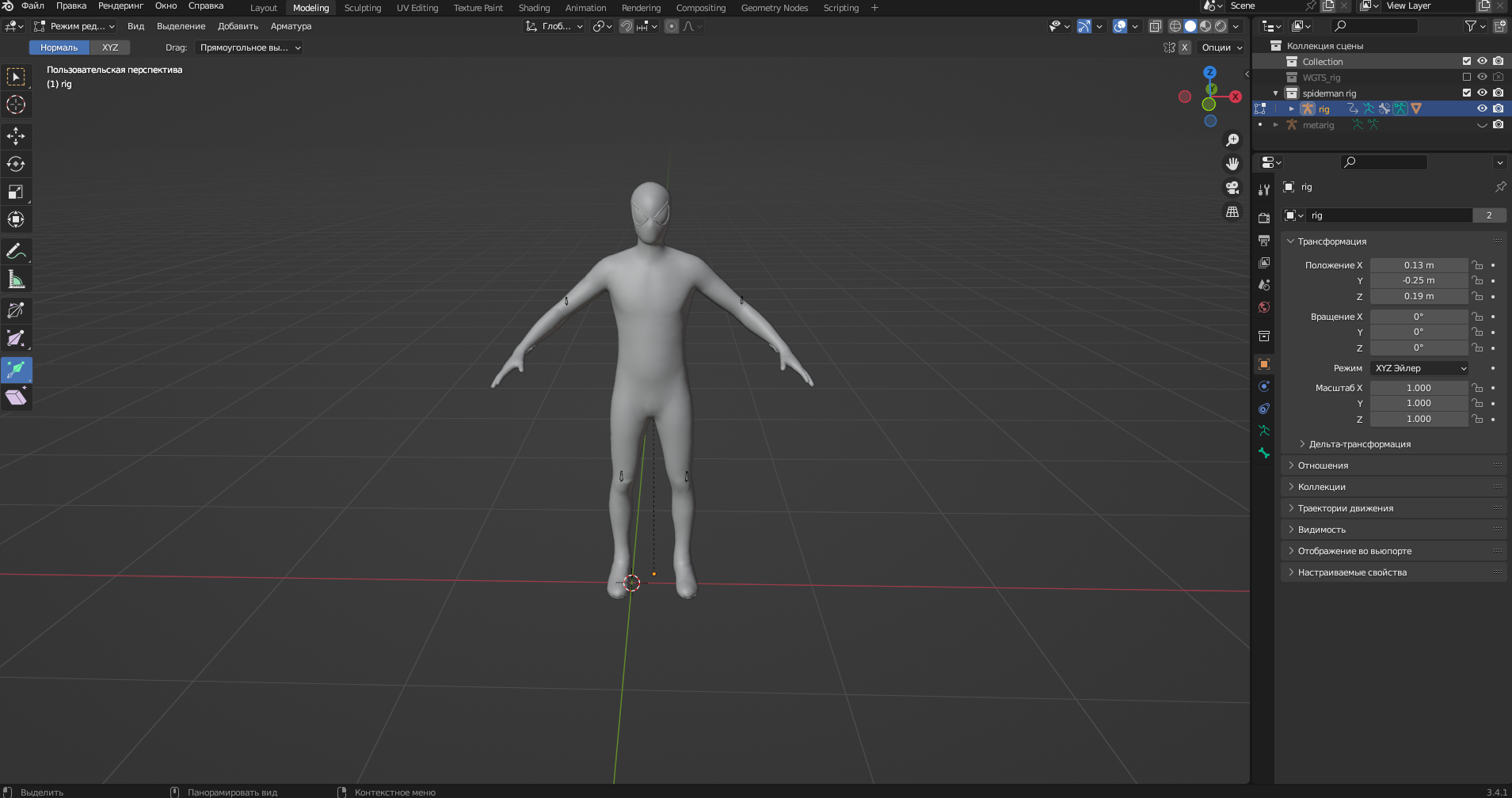Uncheck spiderman rig collection checkbox
The height and width of the screenshot is (798, 1512).
1467,93
